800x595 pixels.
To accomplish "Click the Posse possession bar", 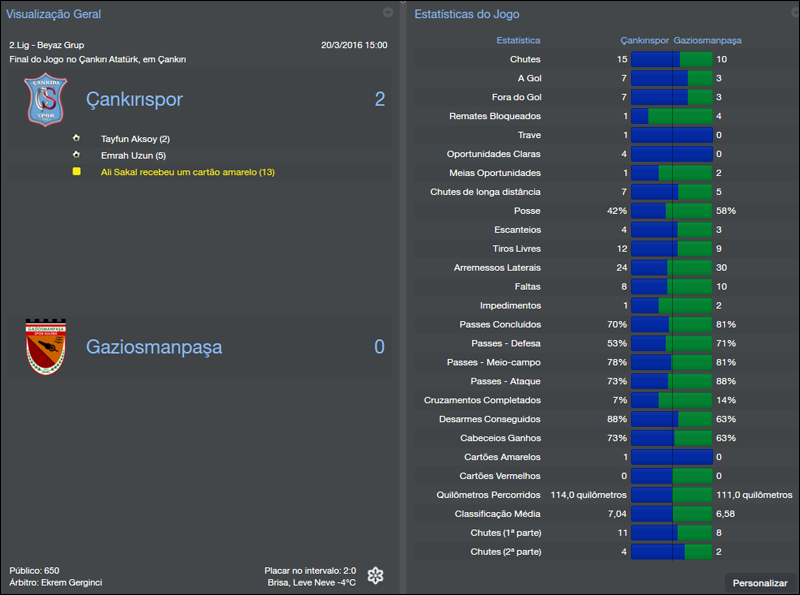I will [x=671, y=211].
